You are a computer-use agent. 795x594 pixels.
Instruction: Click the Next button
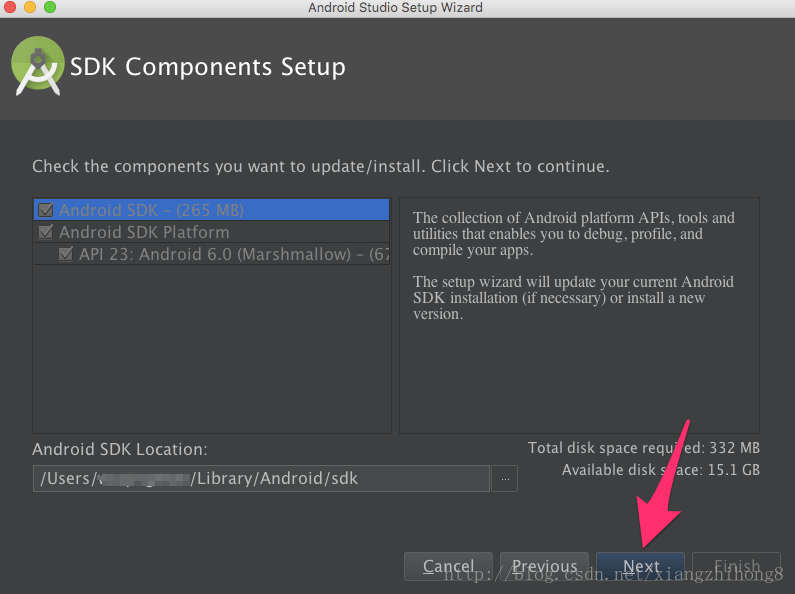(640, 566)
